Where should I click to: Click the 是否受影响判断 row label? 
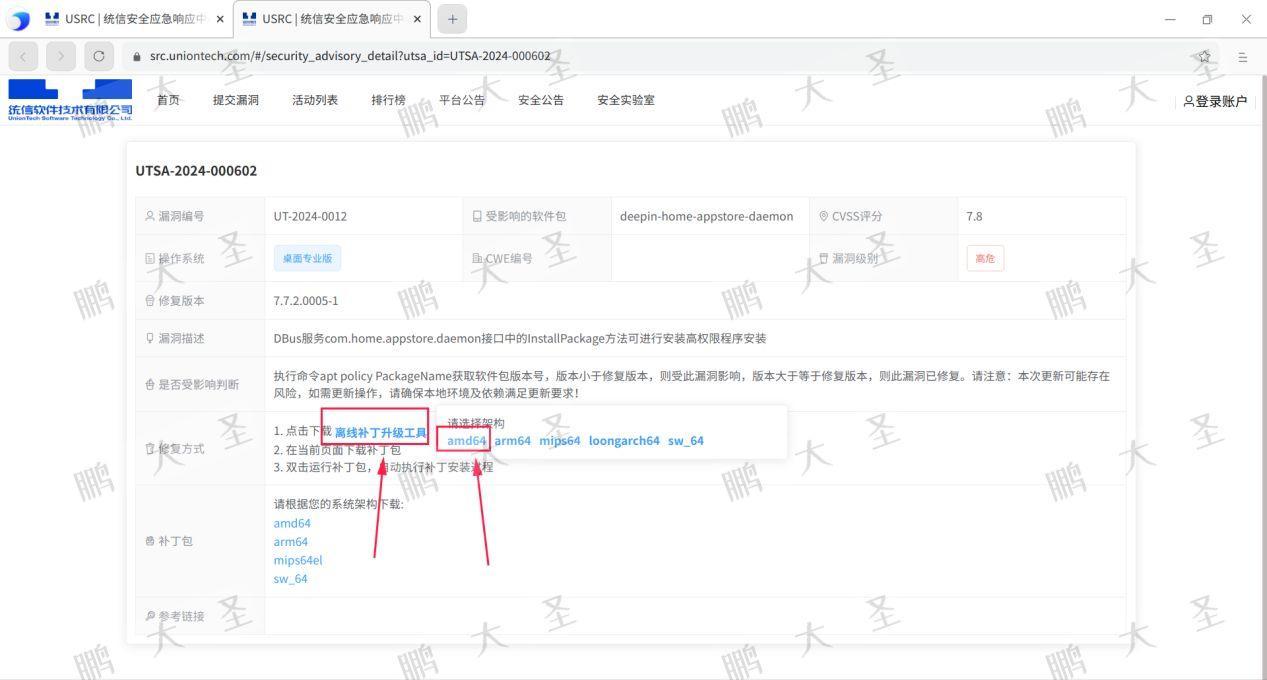pyautogui.click(x=192, y=384)
